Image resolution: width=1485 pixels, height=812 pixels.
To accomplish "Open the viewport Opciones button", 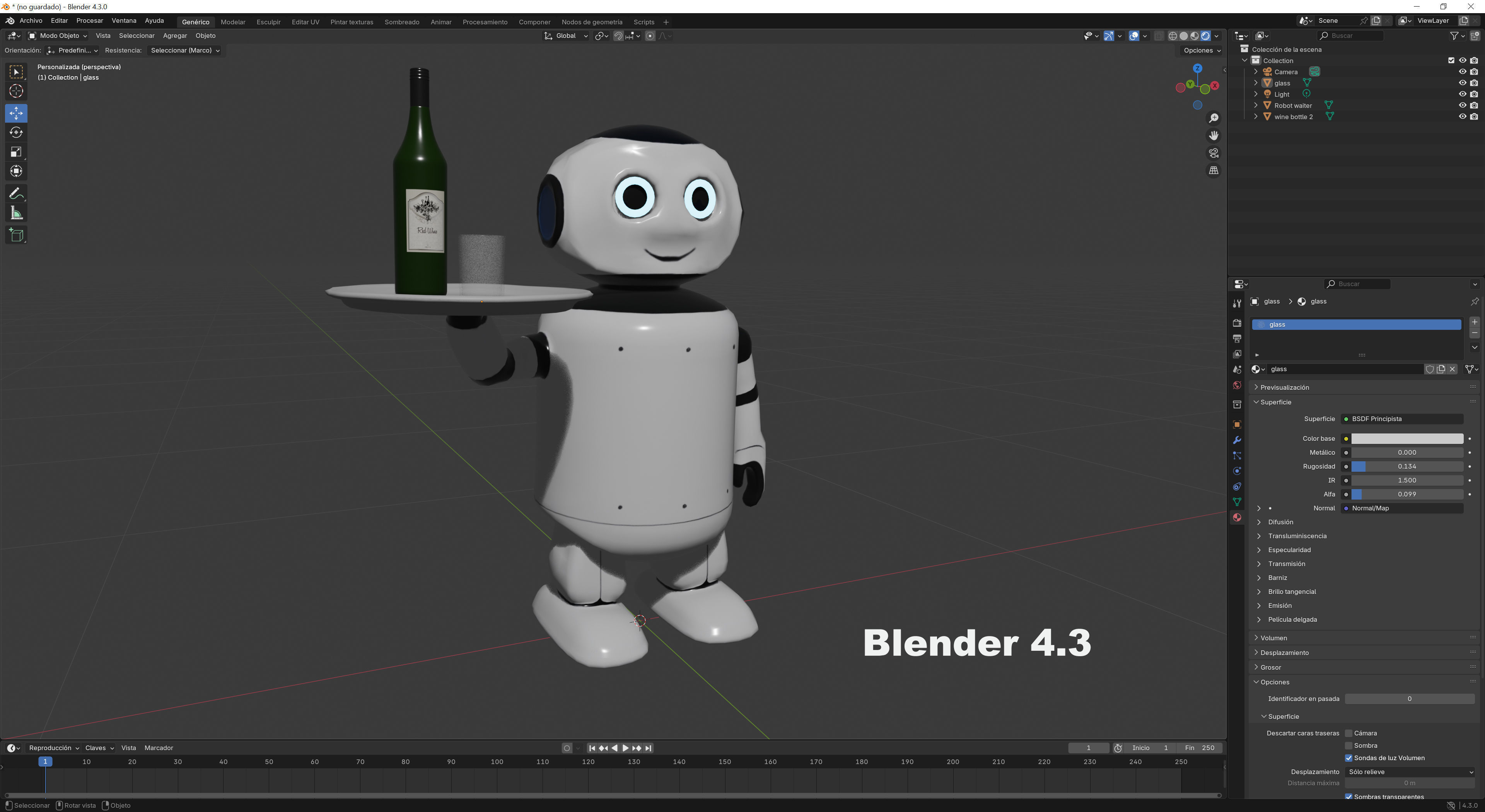I will pyautogui.click(x=1202, y=51).
